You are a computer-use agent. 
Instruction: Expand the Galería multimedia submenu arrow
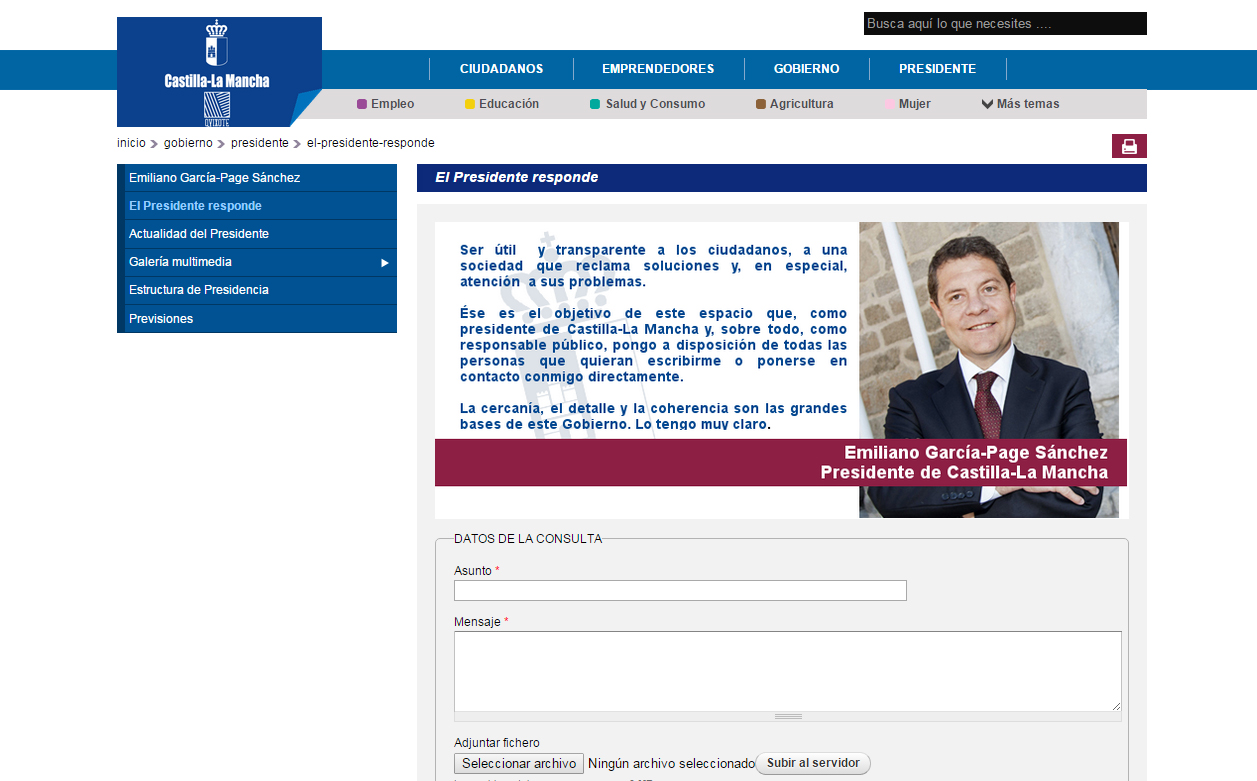point(385,262)
